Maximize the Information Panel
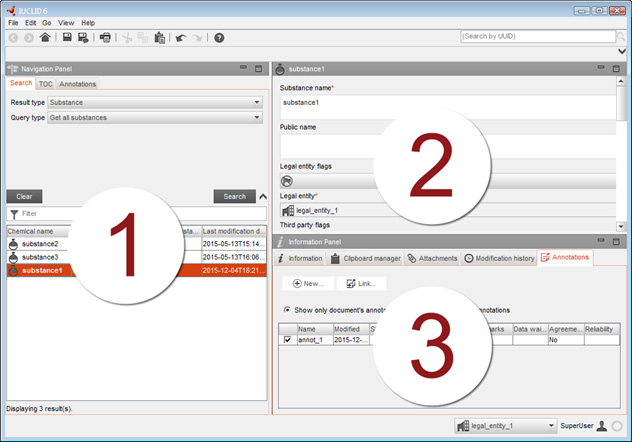 pos(616,241)
